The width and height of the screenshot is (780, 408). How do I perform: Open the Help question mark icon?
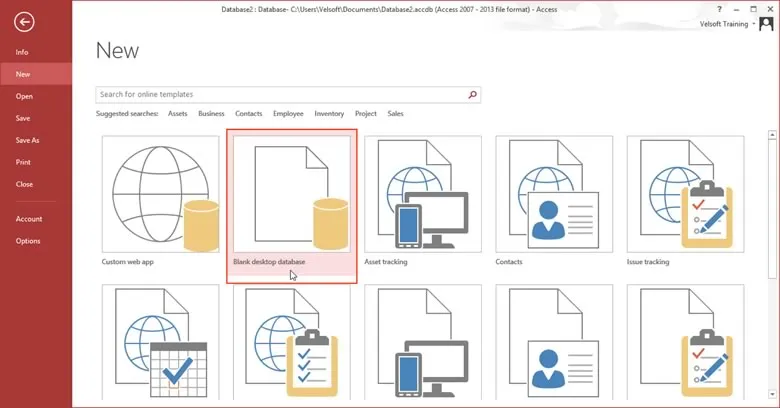point(719,9)
